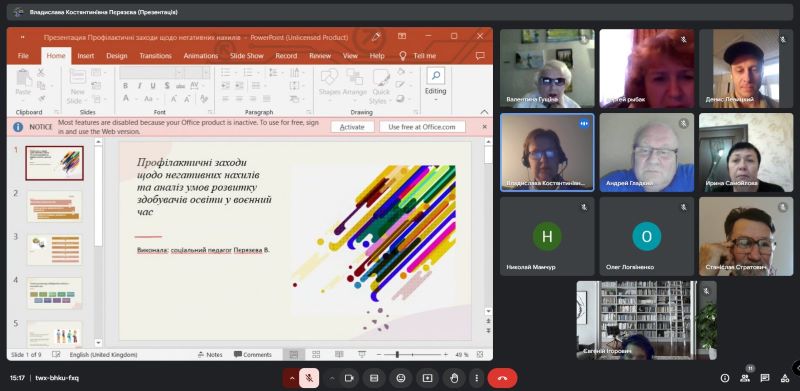Screen dimensions: 800x391
Task: Open the emoji reactions button
Action: pyautogui.click(x=401, y=378)
